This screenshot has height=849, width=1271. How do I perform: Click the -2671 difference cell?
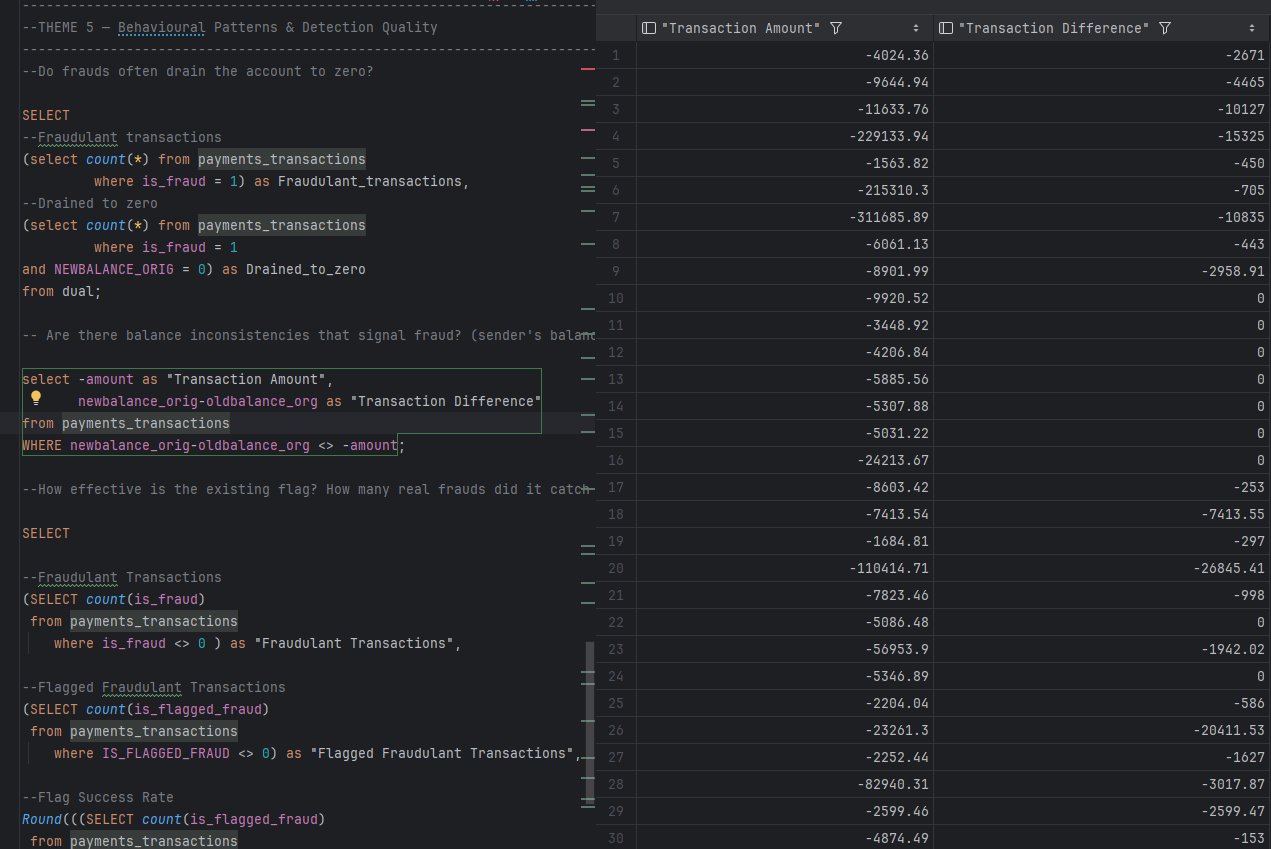pyautogui.click(x=1102, y=57)
